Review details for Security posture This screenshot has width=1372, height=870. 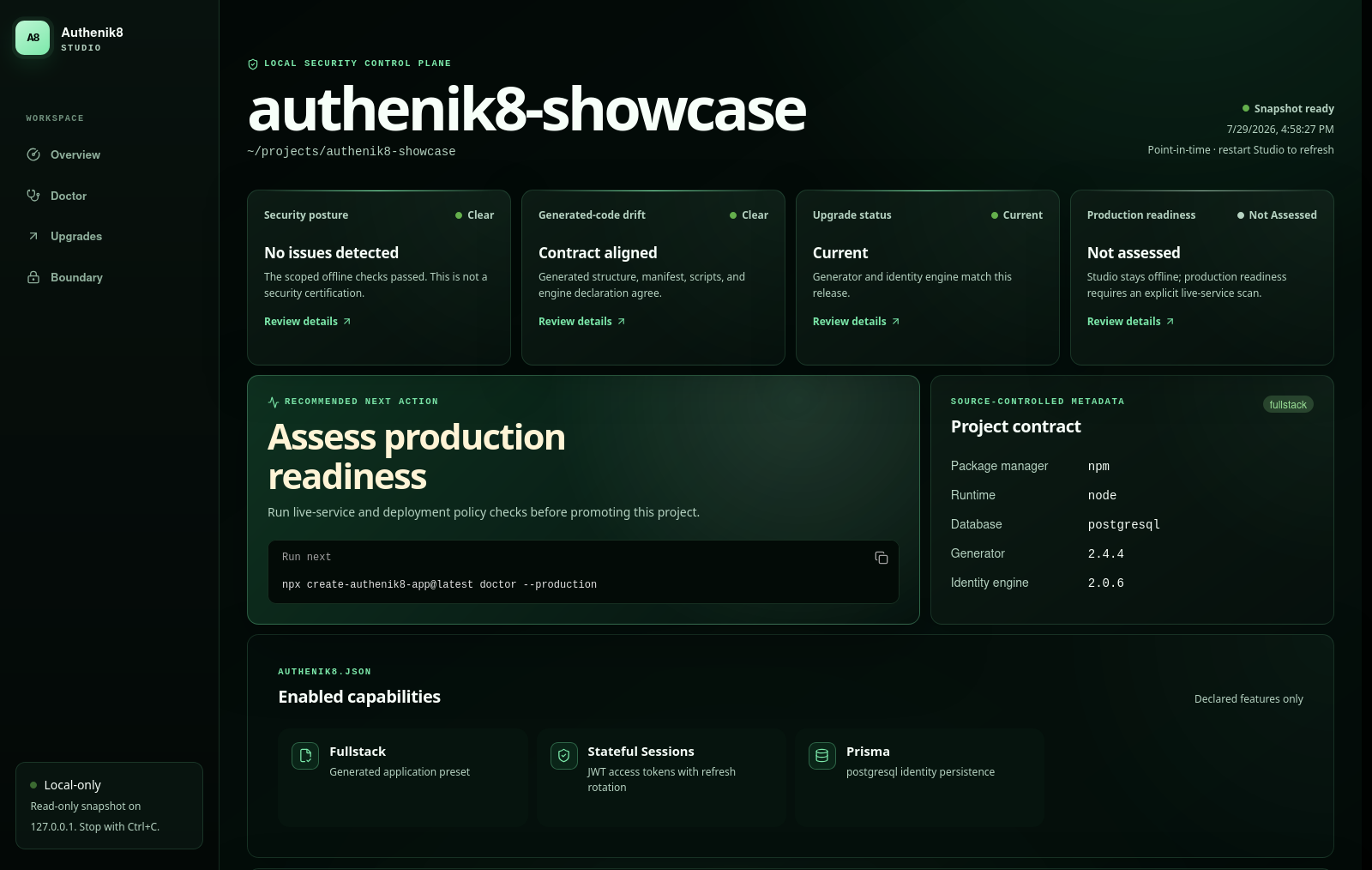[x=308, y=322]
